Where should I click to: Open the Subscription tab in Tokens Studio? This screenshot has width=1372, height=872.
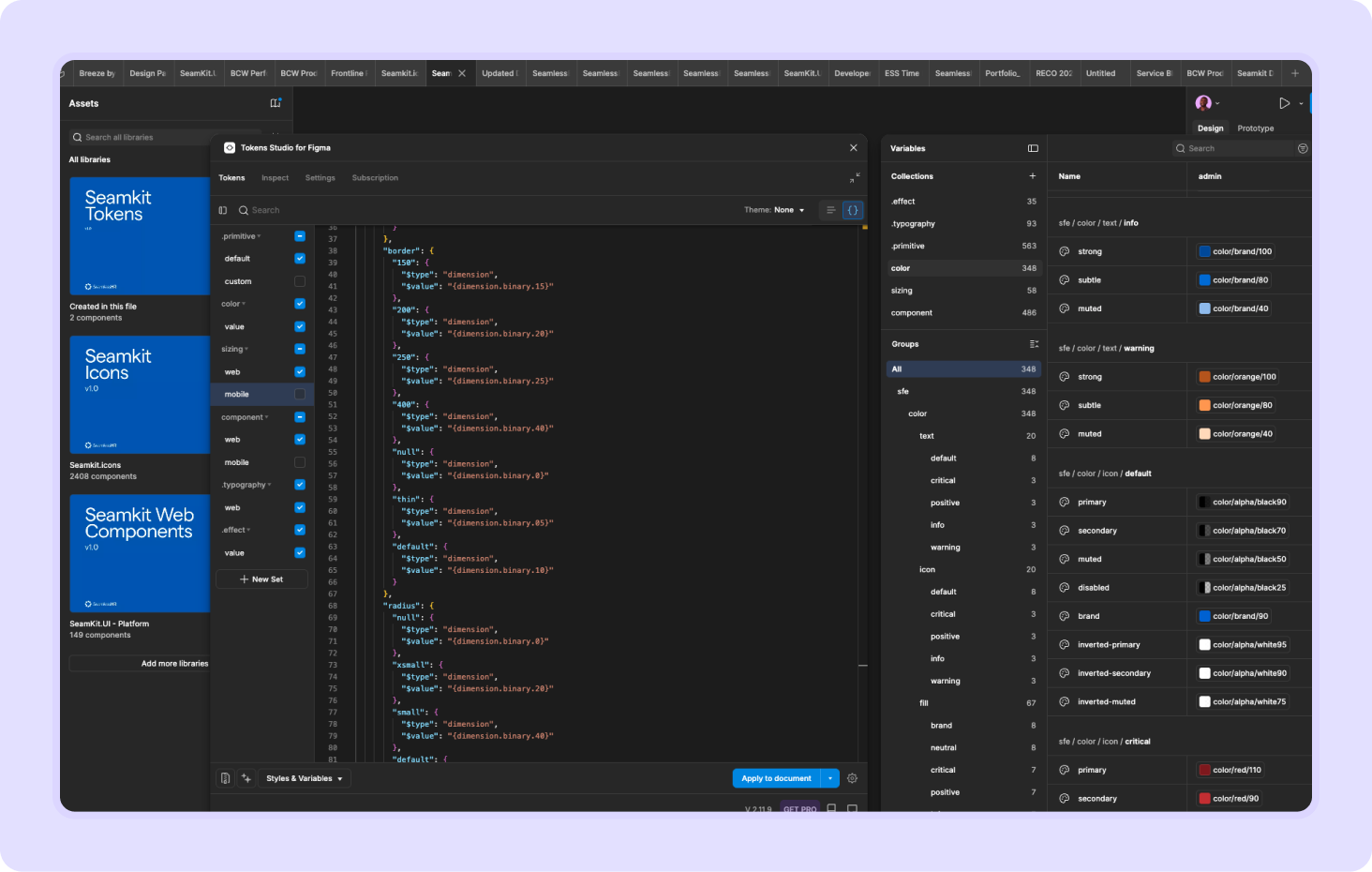click(375, 178)
